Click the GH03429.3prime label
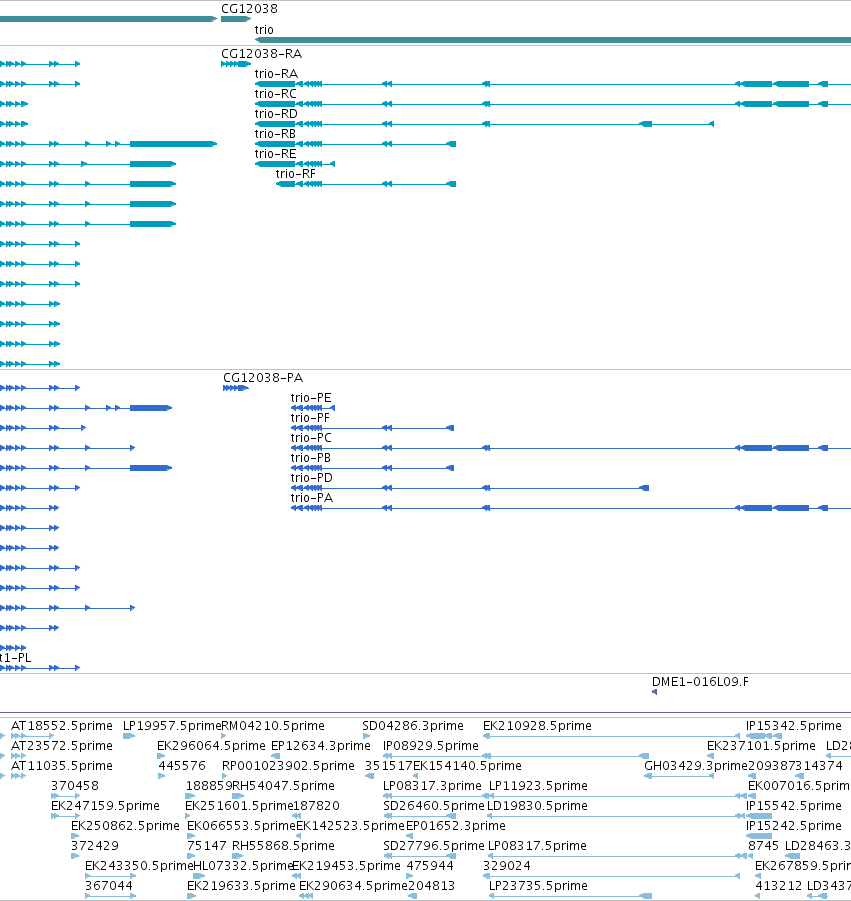Viewport: 851px width, 901px height. (x=696, y=766)
